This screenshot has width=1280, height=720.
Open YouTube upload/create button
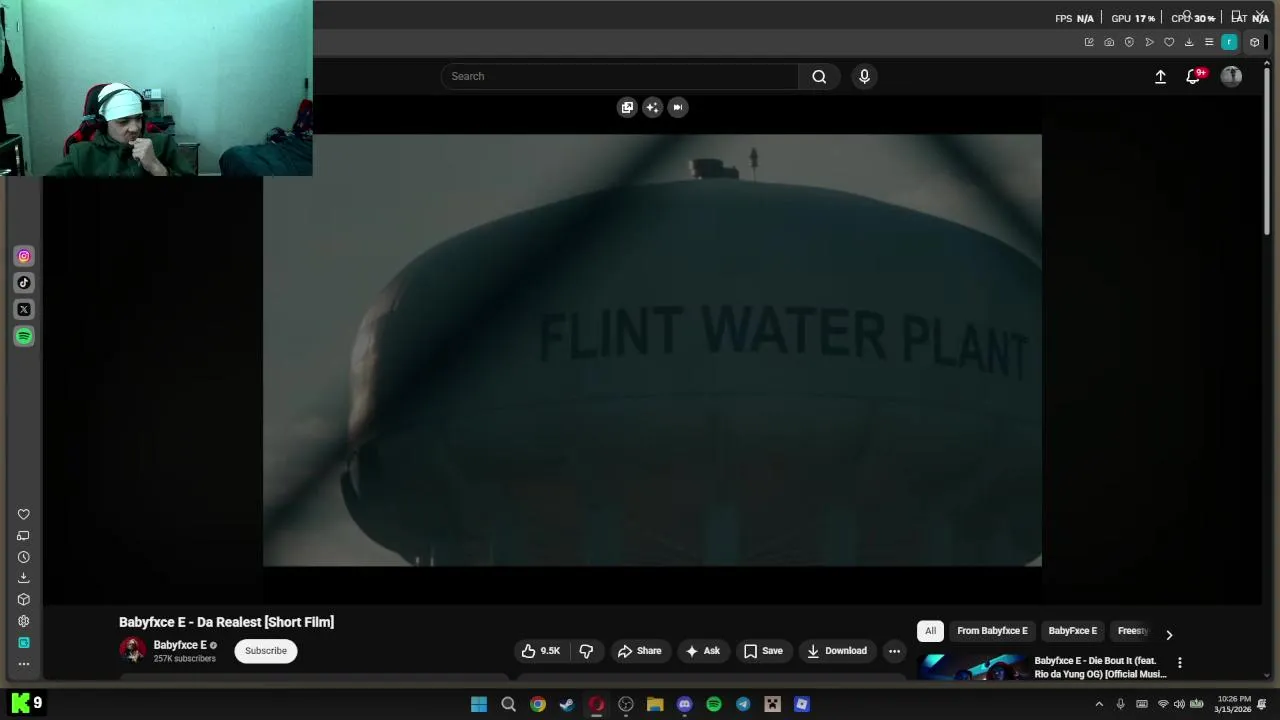(x=1160, y=77)
